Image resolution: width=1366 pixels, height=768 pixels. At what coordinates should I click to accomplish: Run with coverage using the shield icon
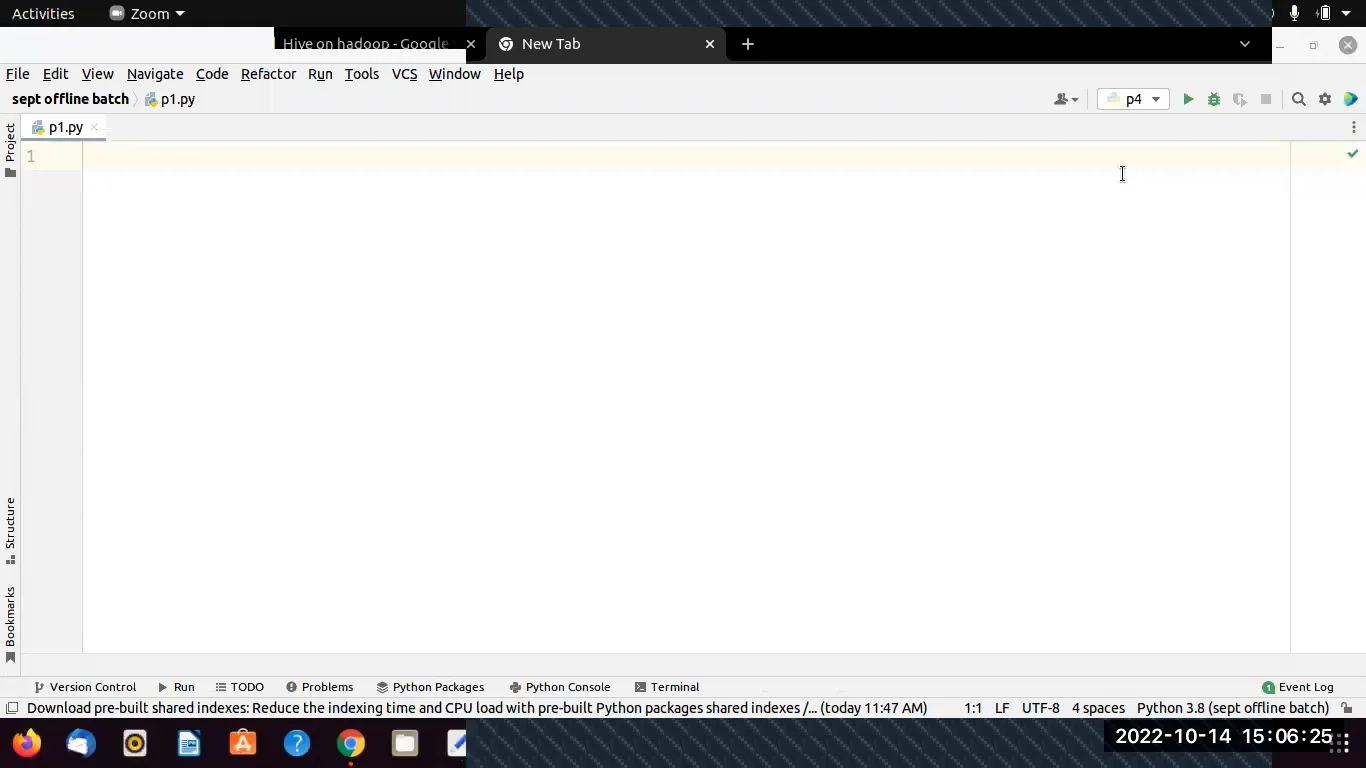coord(1240,99)
